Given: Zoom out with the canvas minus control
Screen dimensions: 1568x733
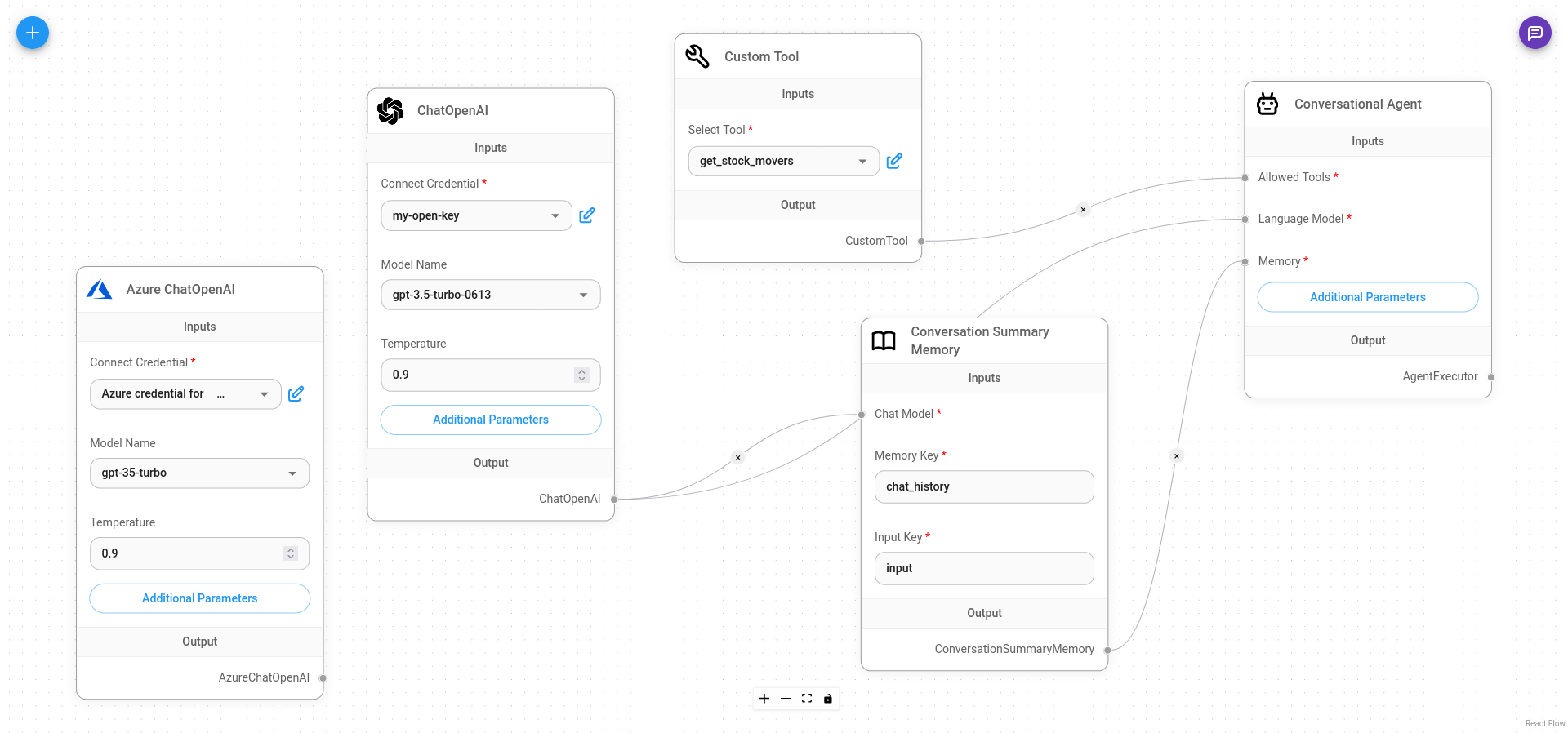Looking at the screenshot, I should (x=786, y=699).
